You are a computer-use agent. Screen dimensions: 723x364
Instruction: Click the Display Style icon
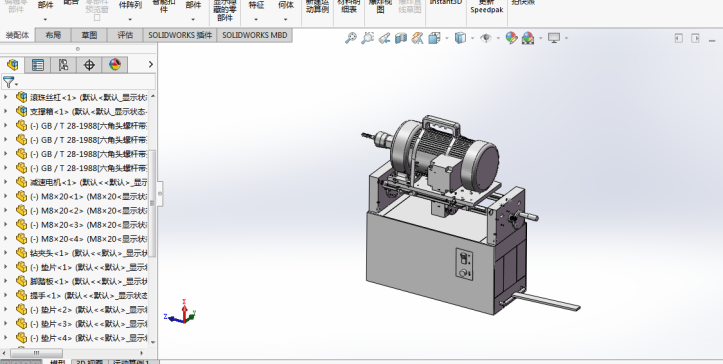click(460, 38)
